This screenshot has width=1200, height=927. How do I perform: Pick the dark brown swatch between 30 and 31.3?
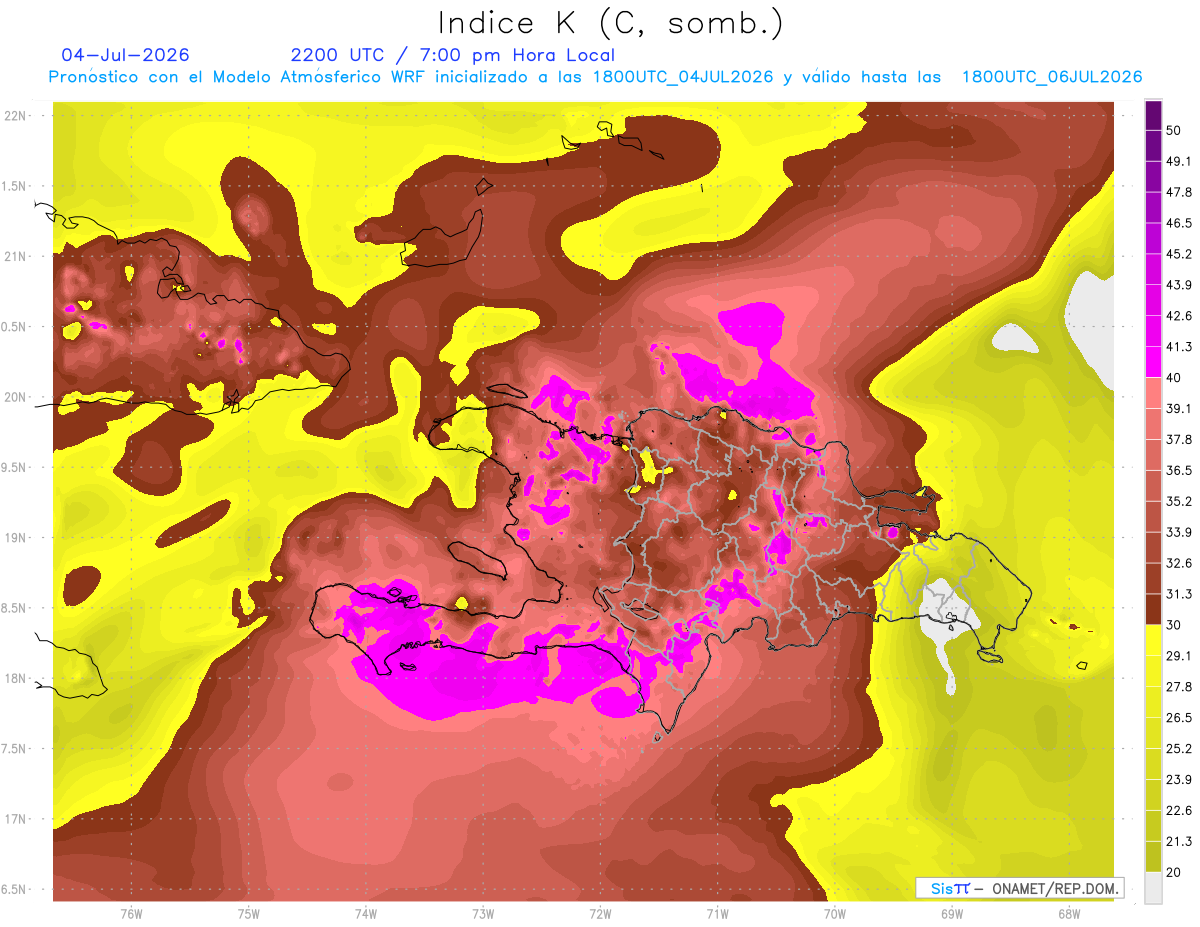(1154, 609)
